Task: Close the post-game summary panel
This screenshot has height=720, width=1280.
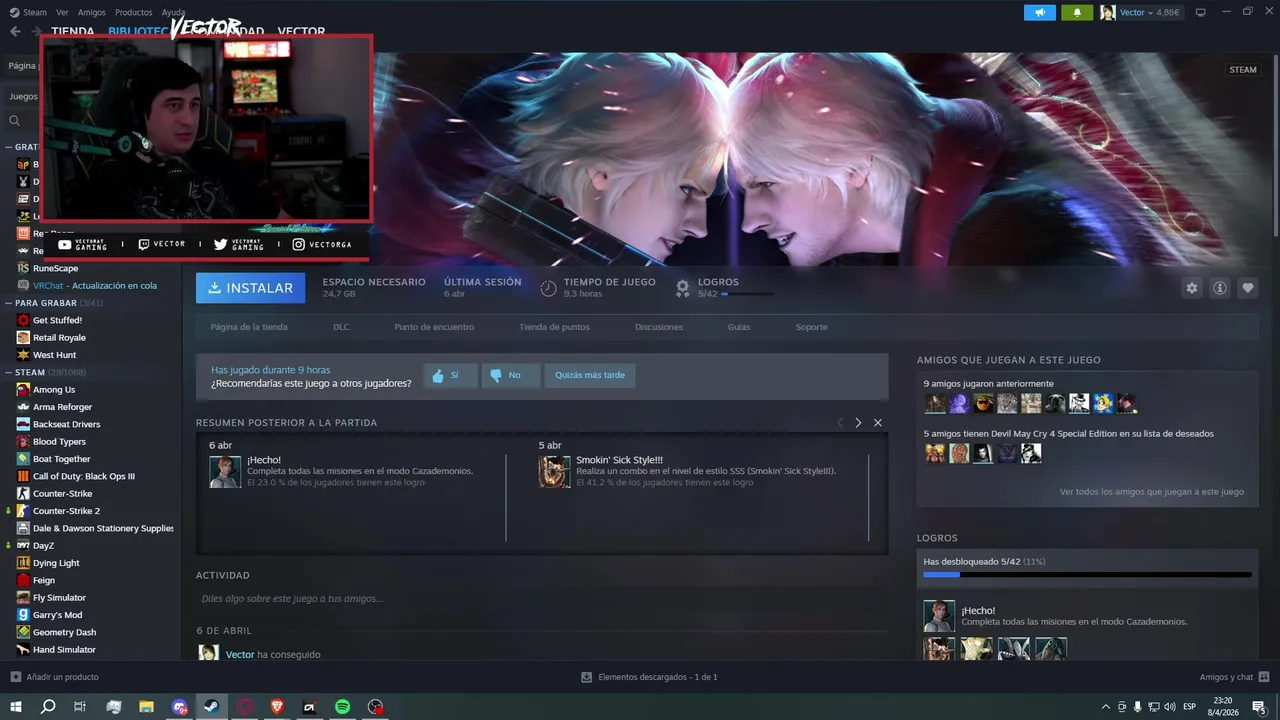Action: click(x=878, y=423)
